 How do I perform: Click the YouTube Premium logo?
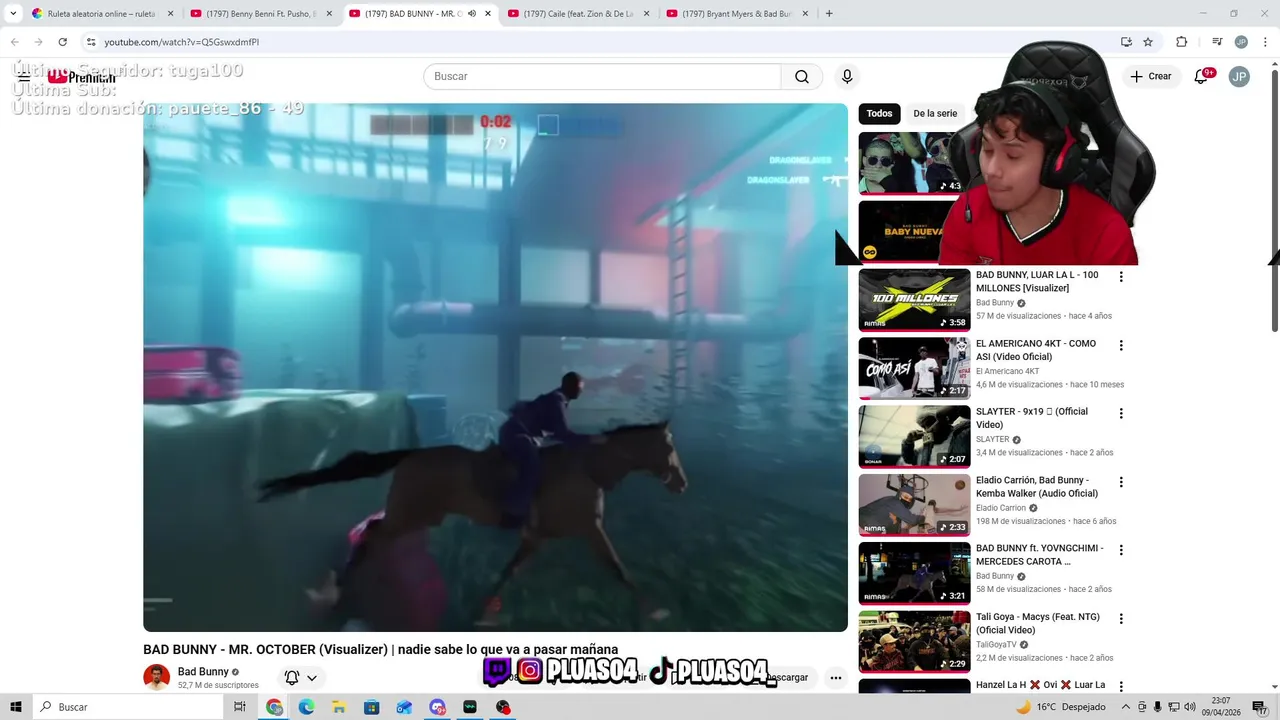[x=81, y=76]
